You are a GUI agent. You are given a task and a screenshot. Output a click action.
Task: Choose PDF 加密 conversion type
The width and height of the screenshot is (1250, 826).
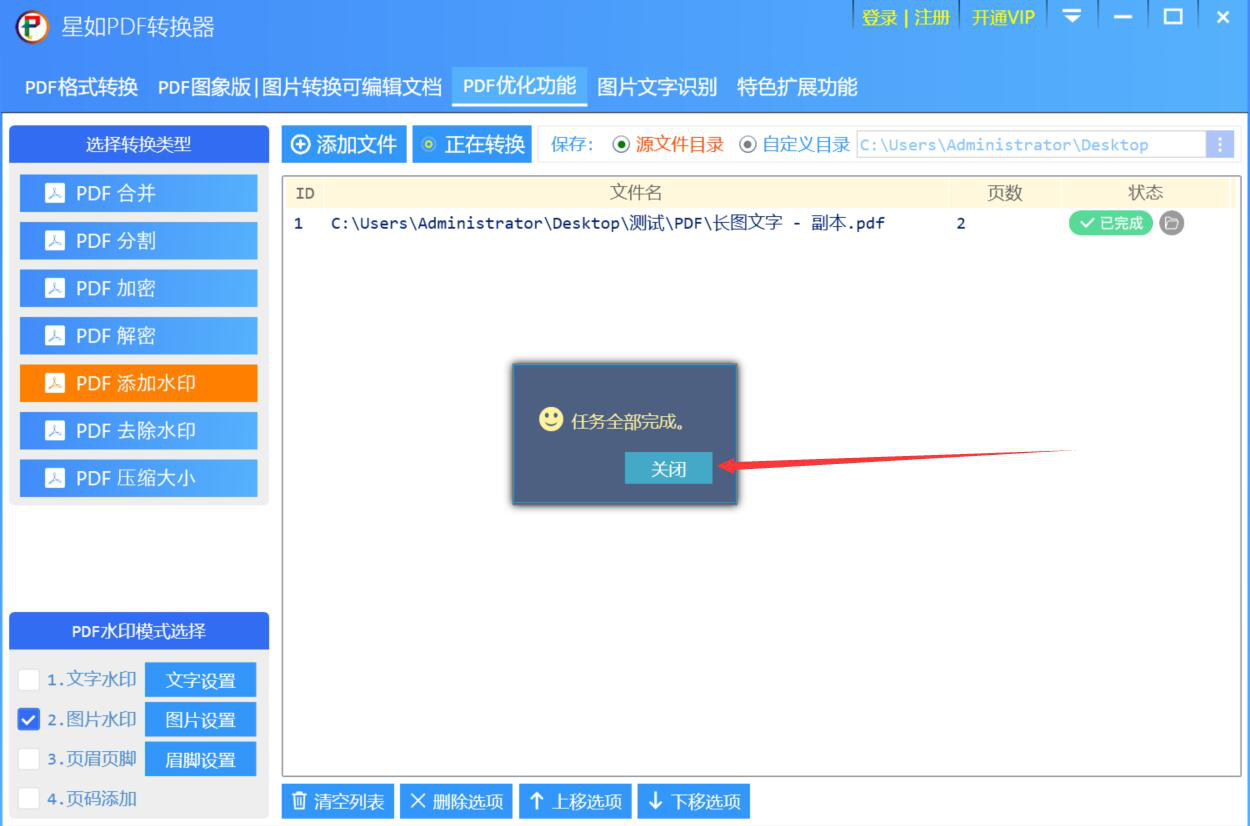tap(138, 288)
